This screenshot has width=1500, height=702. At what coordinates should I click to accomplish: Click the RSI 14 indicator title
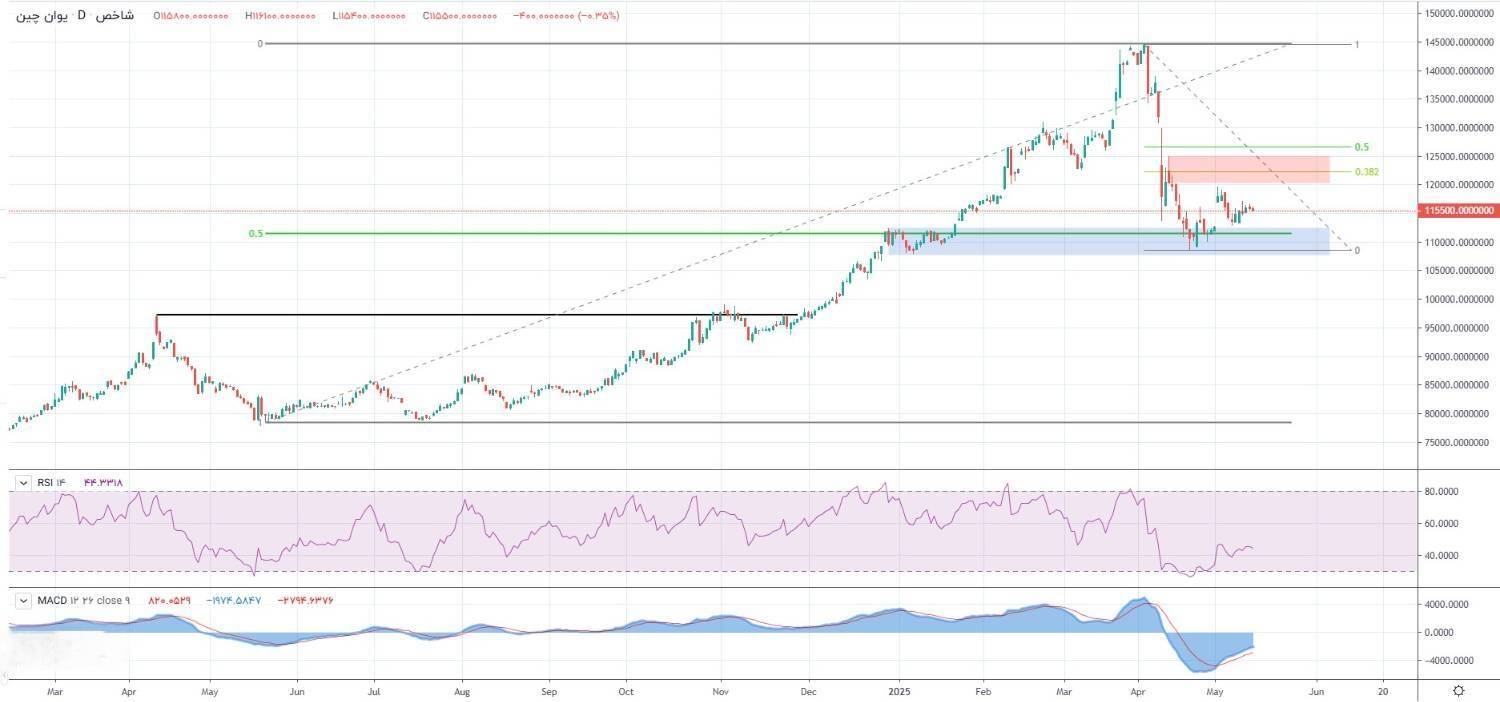click(52, 483)
